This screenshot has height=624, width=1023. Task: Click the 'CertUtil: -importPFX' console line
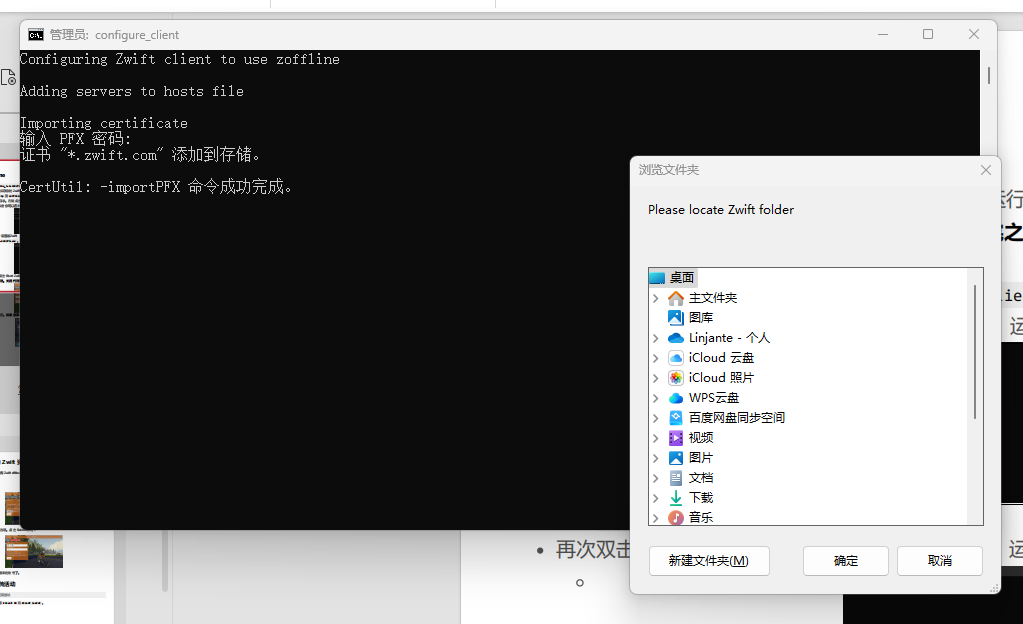[x=156, y=187]
